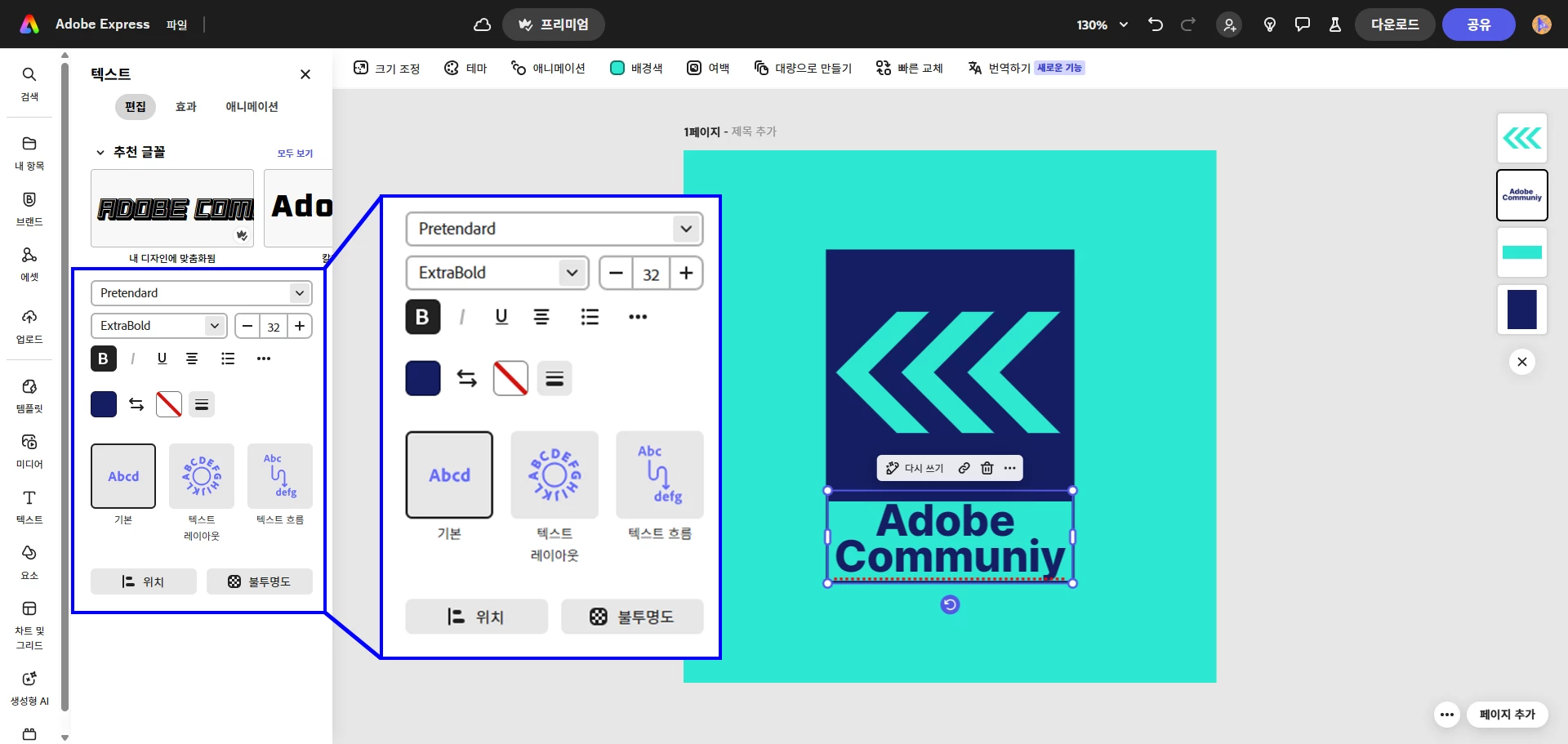Screen dimensions: 1568x744
Task: Open the 130% zoom level dropdown
Action: click(1102, 25)
